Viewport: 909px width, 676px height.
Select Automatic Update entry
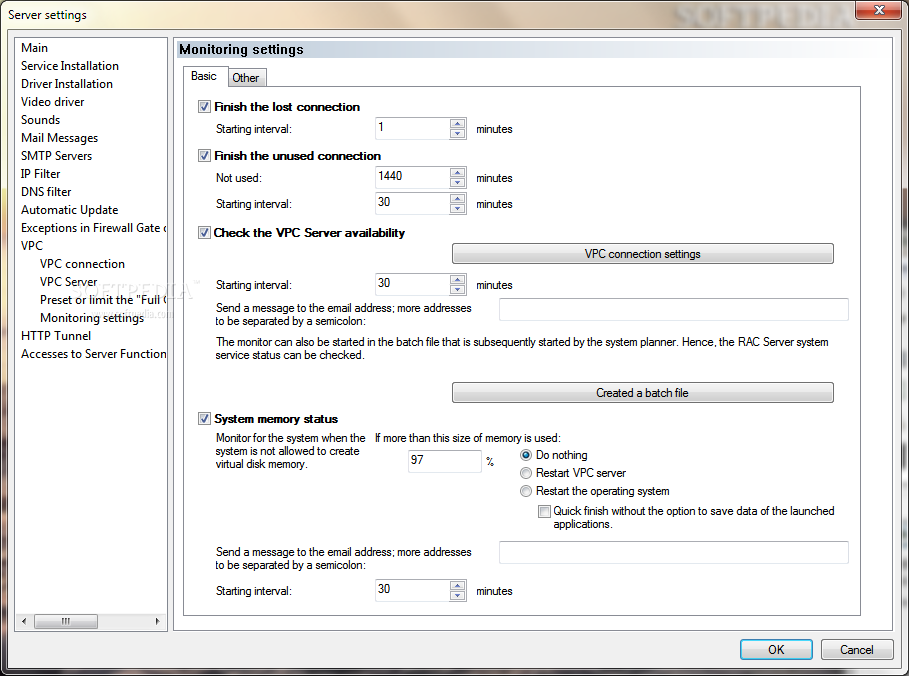pos(70,210)
